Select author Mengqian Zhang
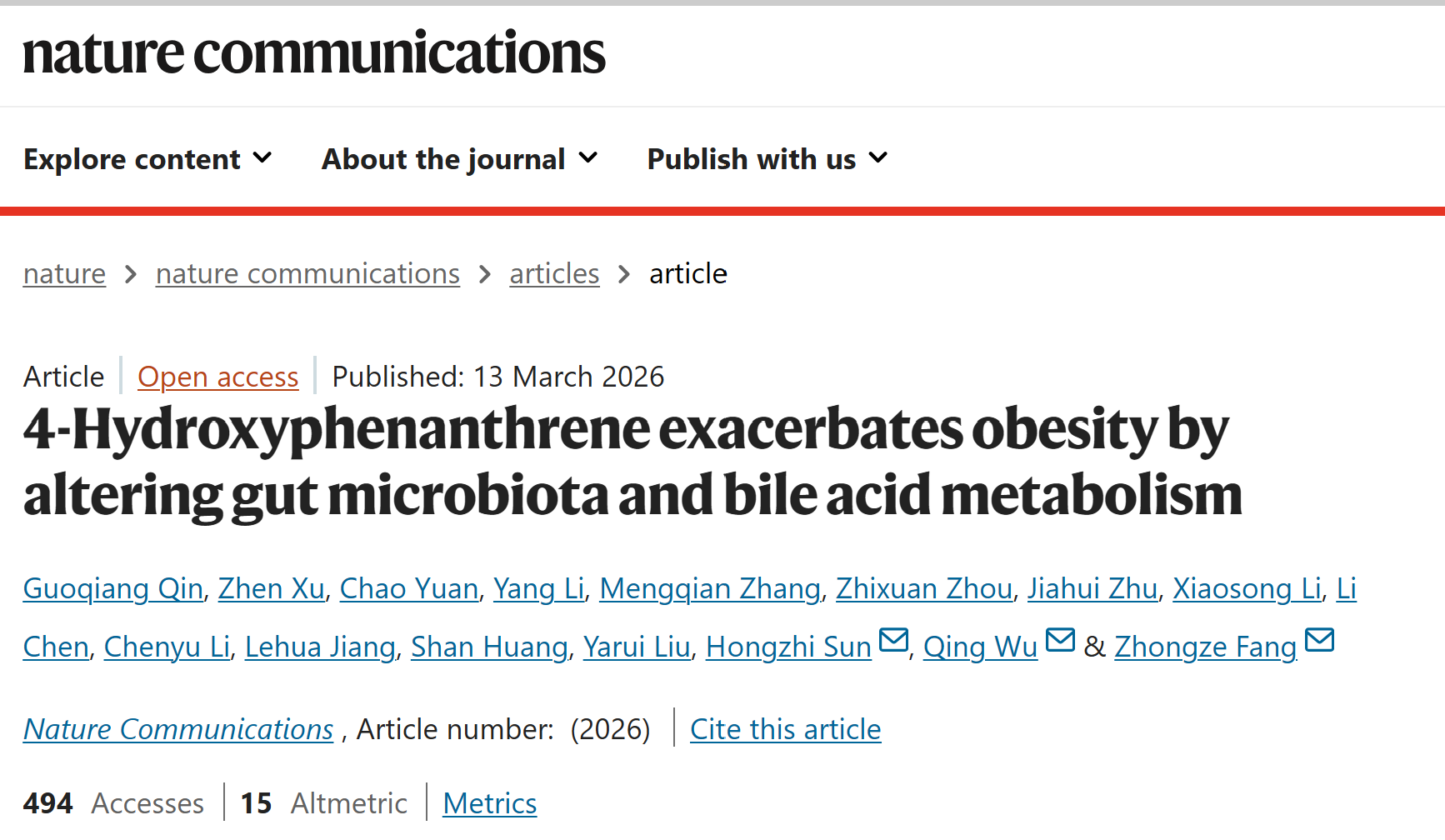The width and height of the screenshot is (1445, 840). (709, 588)
